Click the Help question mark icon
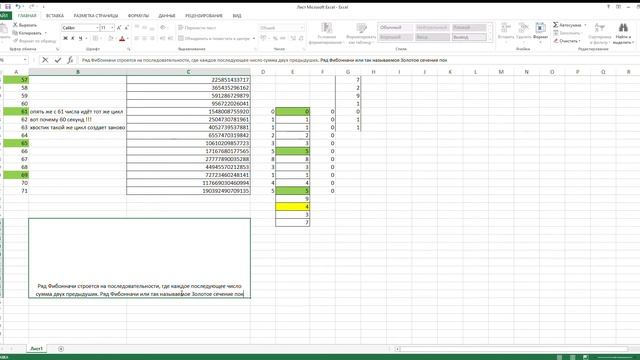This screenshot has width=640, height=360. (x=608, y=7)
